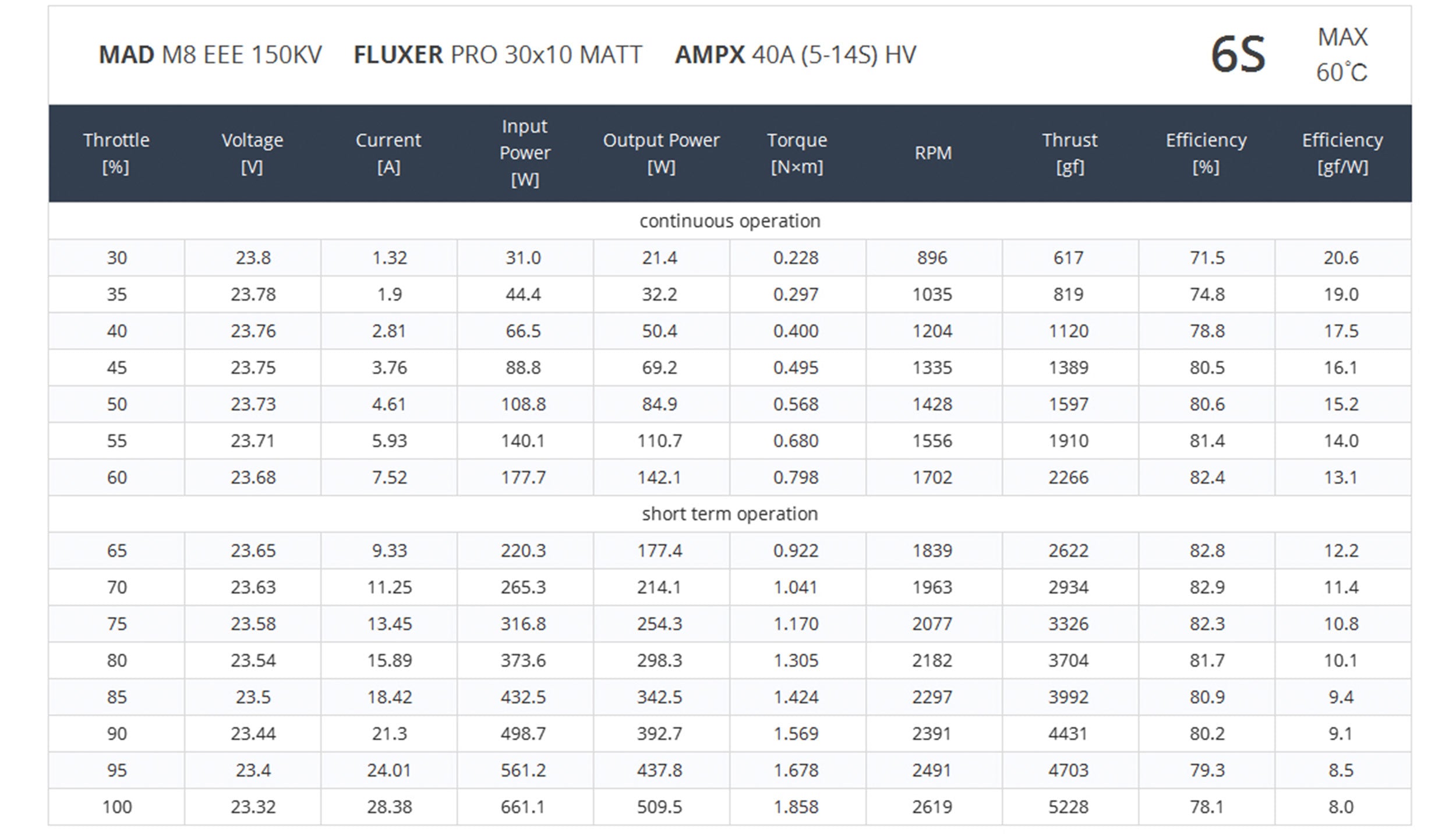This screenshot has height=836, width=1456.
Task: Click the Efficiency [gf/W] column header
Action: [1342, 153]
